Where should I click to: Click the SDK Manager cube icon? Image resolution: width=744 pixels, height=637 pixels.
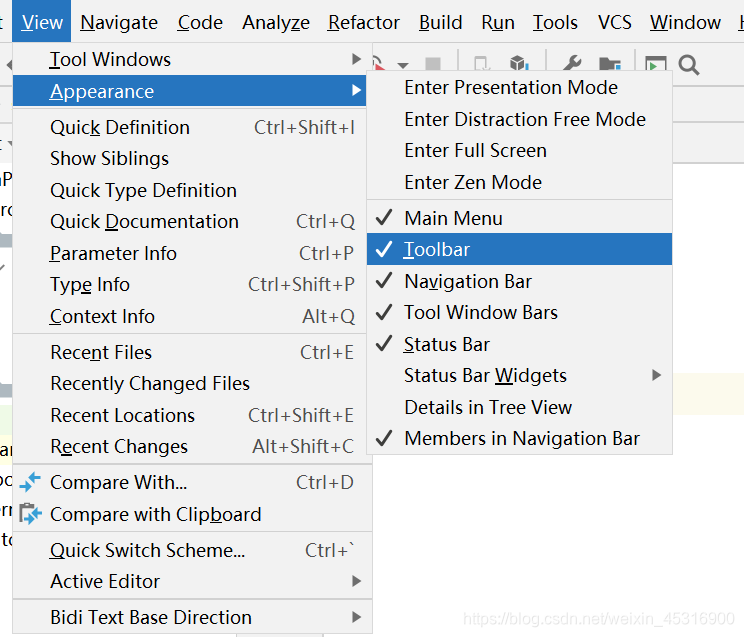tap(519, 64)
